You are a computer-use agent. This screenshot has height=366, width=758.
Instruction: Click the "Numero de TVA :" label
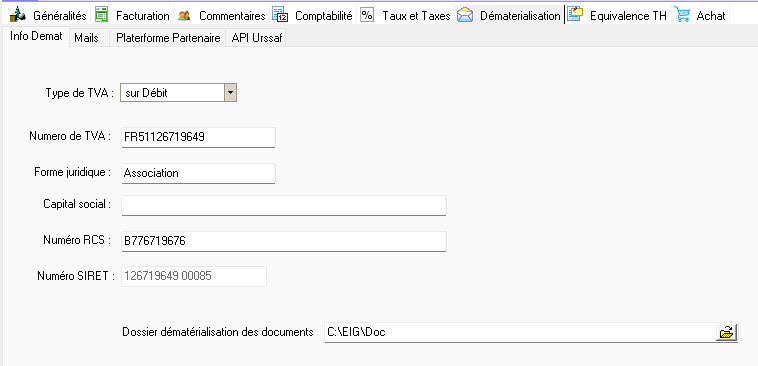[71, 136]
